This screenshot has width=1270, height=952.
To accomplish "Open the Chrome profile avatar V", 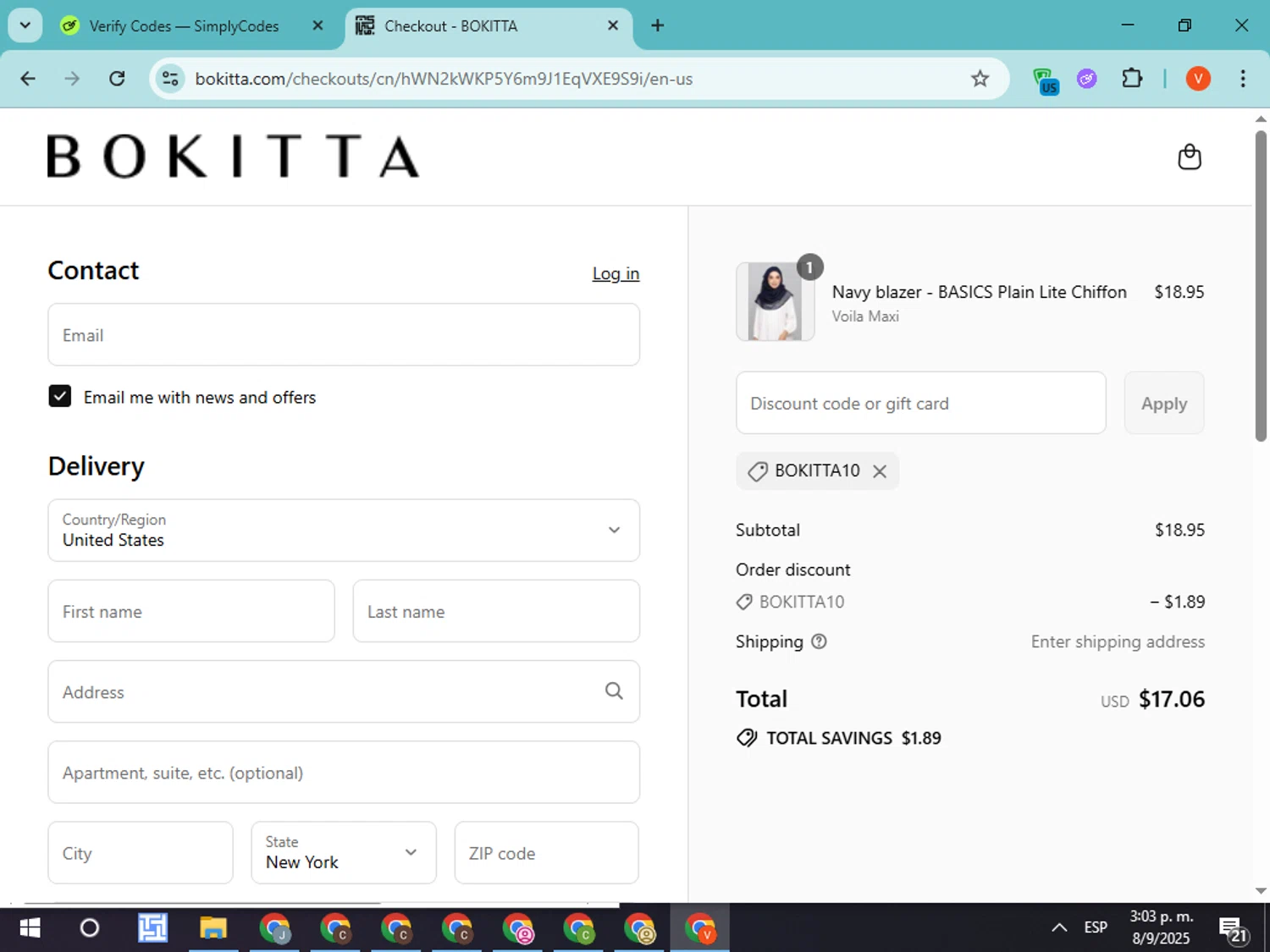I will (x=1198, y=79).
